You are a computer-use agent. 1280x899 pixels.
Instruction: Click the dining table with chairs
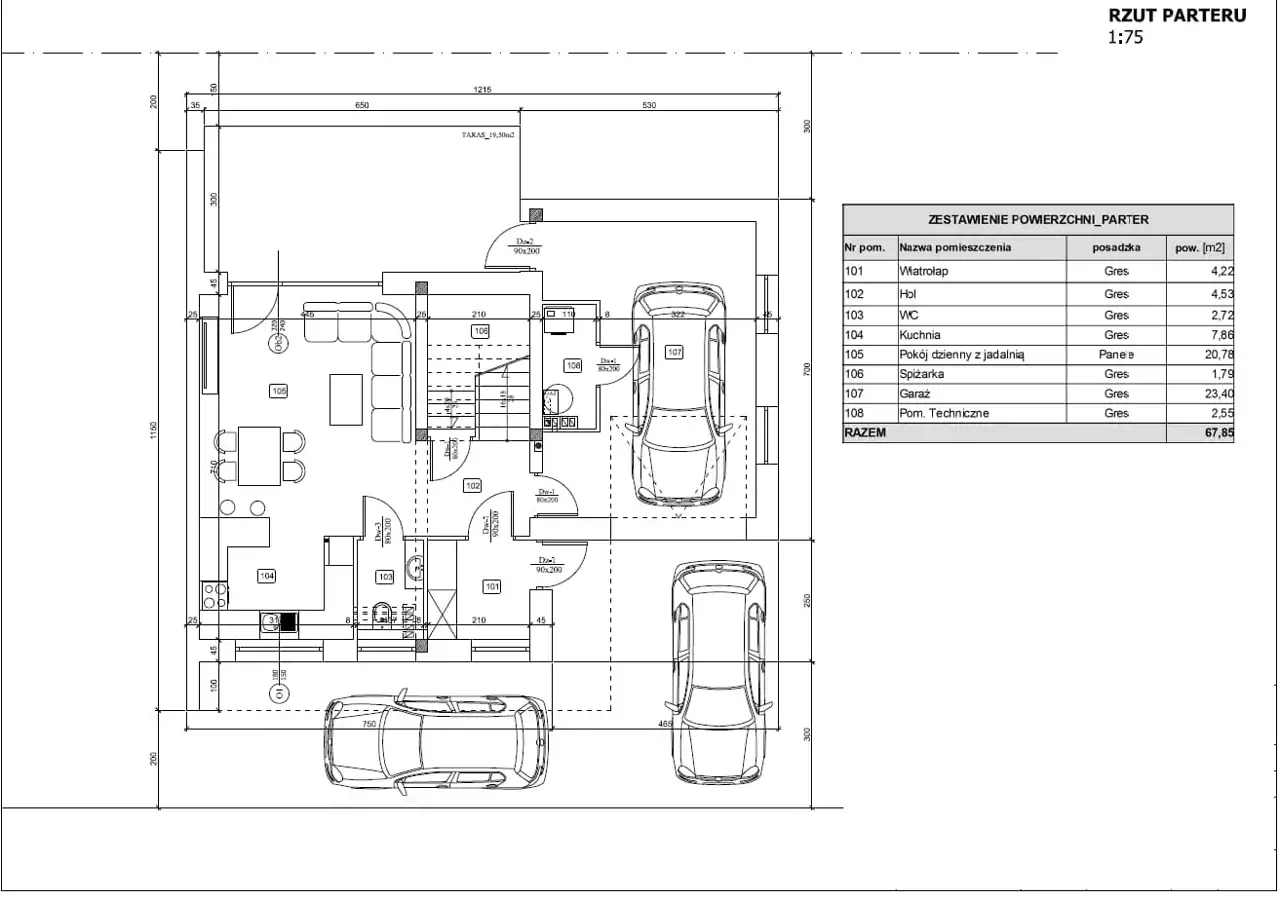pos(260,455)
